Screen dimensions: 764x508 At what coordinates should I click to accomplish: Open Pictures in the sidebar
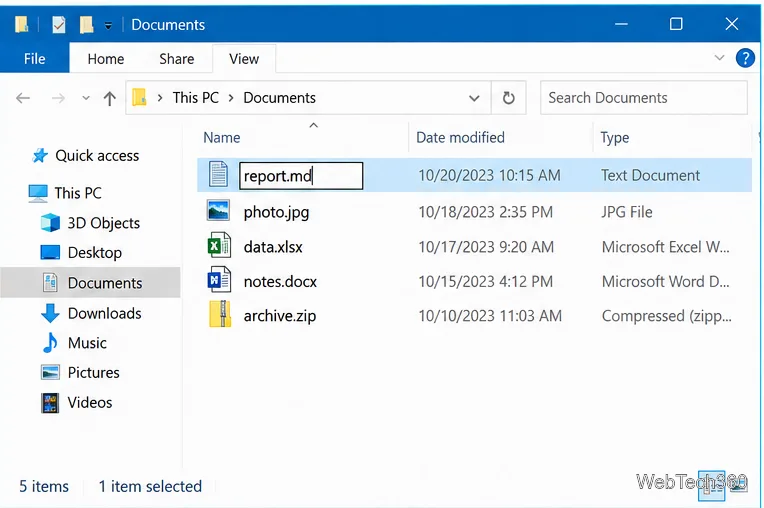point(93,373)
